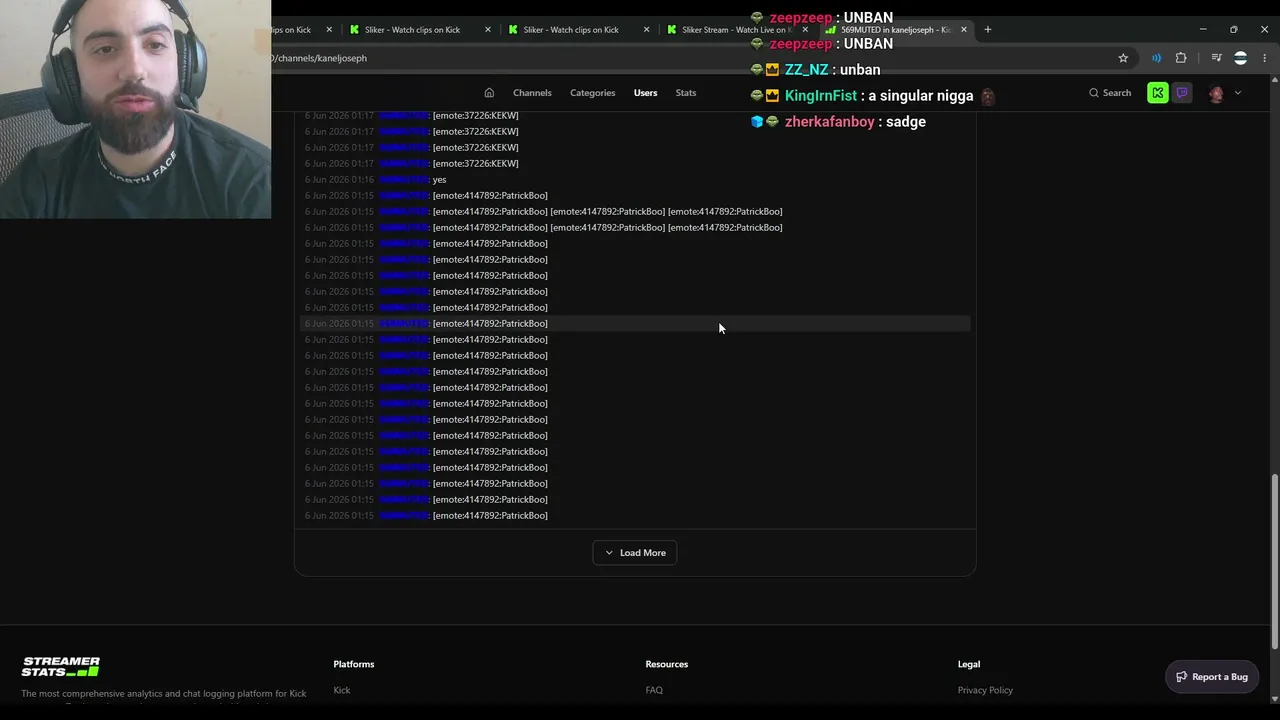This screenshot has height=720, width=1280.
Task: Open the Search box in the site header
Action: coord(1110,93)
